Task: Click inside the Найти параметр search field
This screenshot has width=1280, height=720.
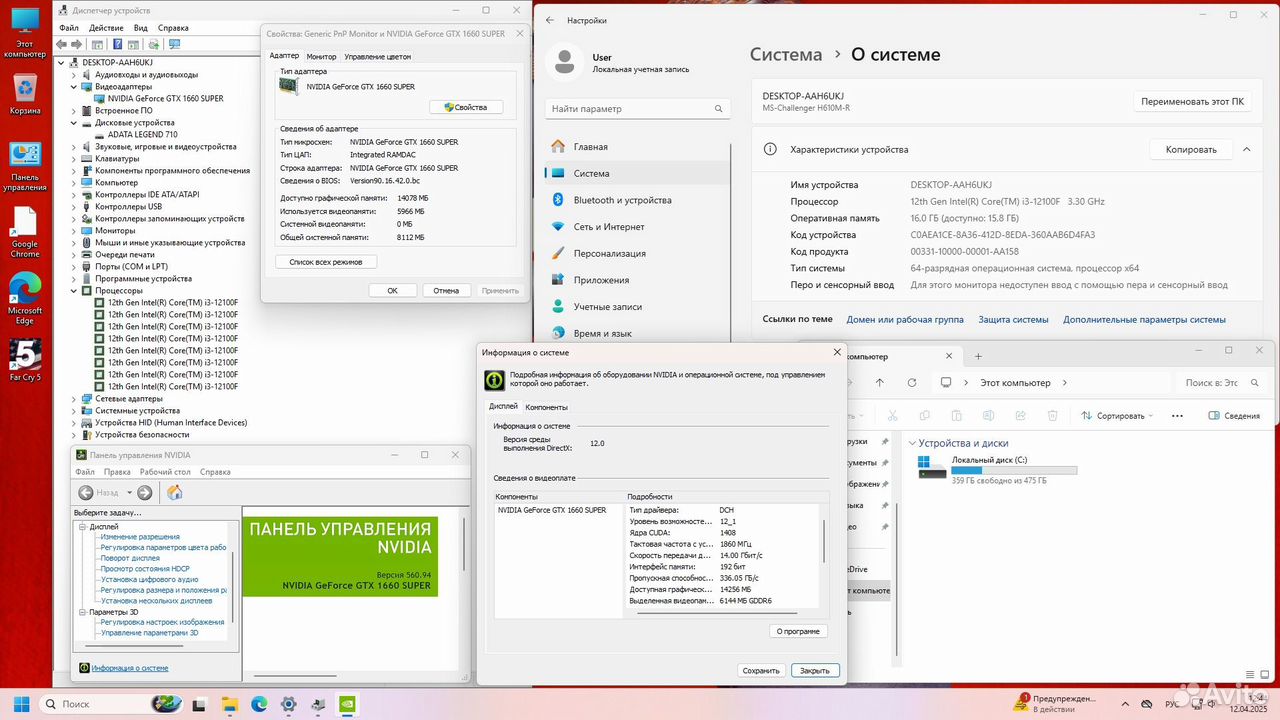Action: click(x=638, y=109)
